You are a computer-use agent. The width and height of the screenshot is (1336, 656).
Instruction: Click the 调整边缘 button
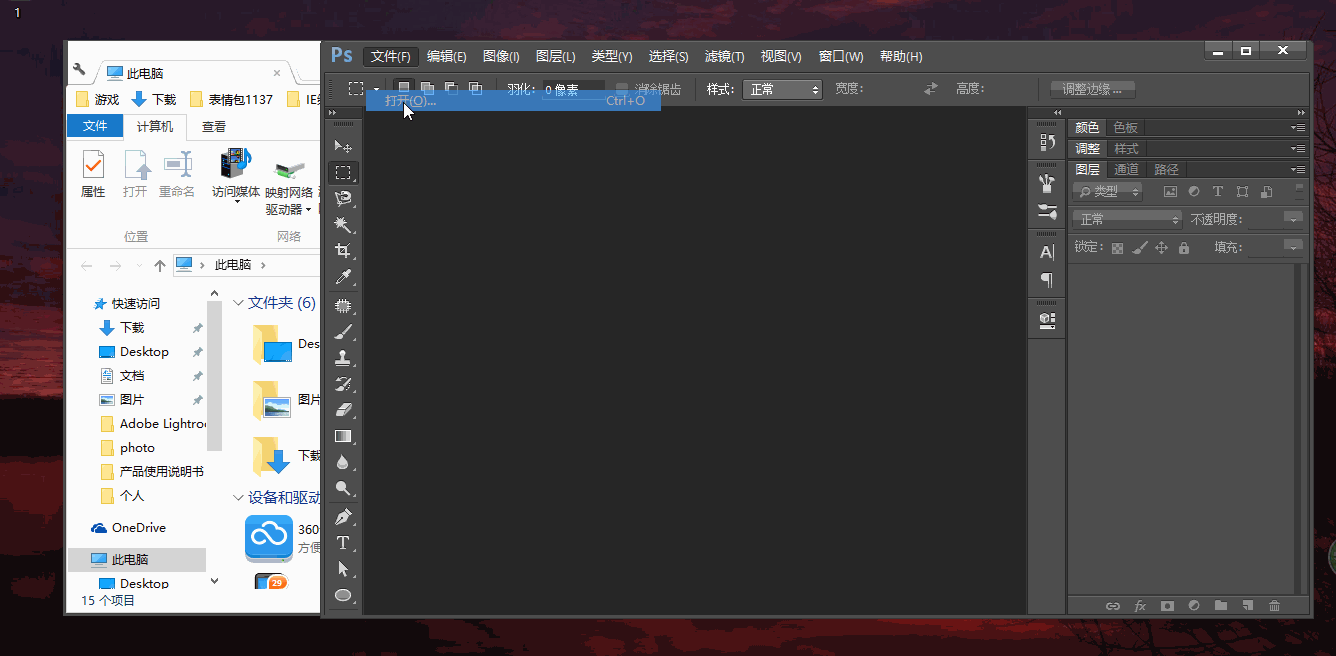click(x=1092, y=89)
